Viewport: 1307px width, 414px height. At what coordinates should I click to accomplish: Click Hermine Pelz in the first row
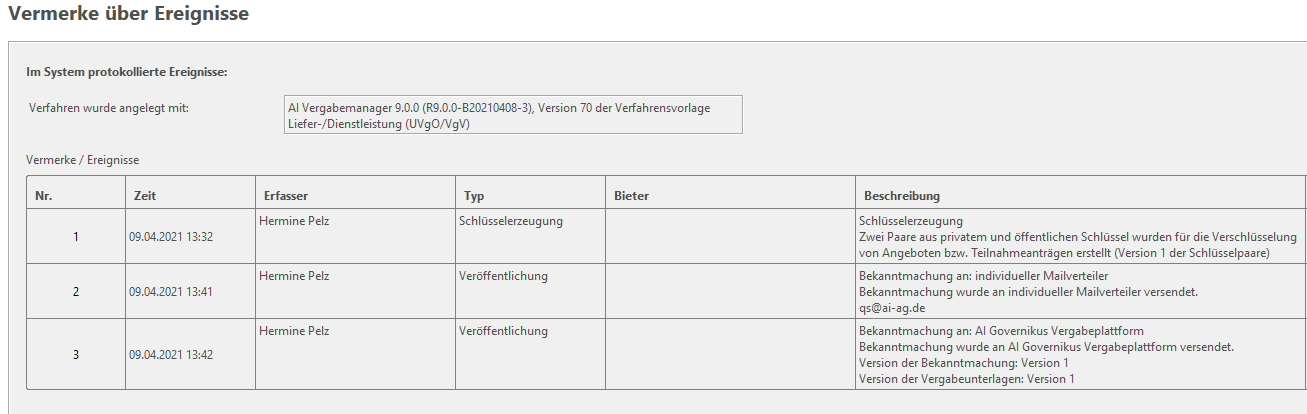coord(294,221)
